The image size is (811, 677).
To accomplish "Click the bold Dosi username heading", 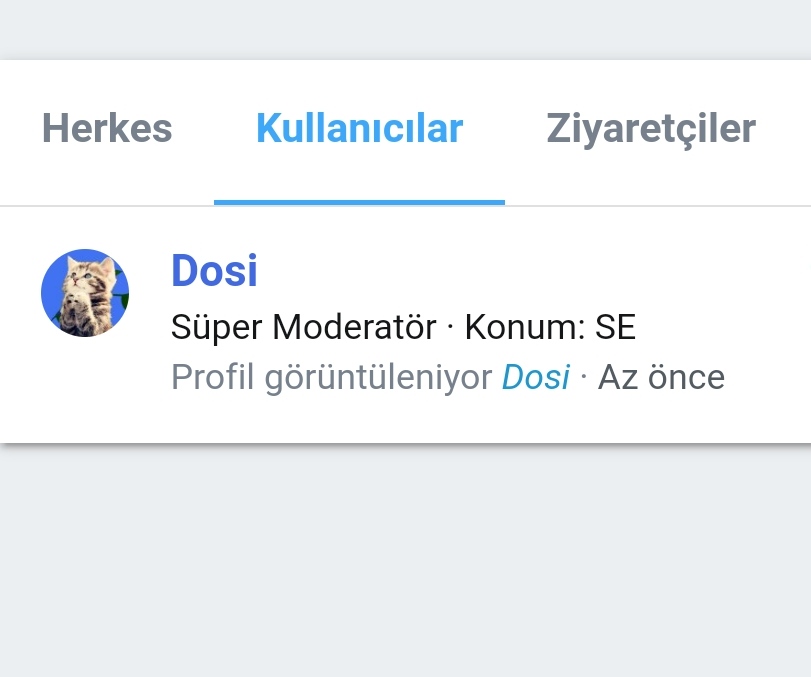I will click(x=214, y=271).
